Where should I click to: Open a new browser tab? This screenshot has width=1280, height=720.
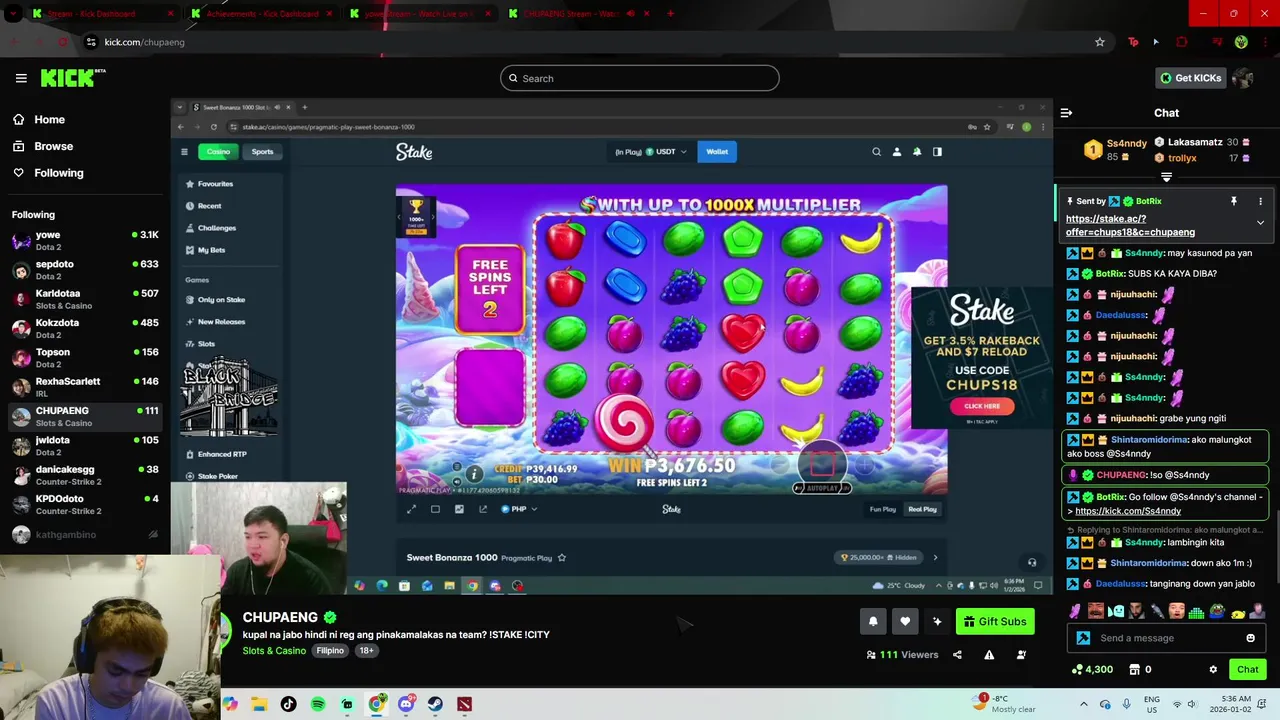tap(670, 14)
